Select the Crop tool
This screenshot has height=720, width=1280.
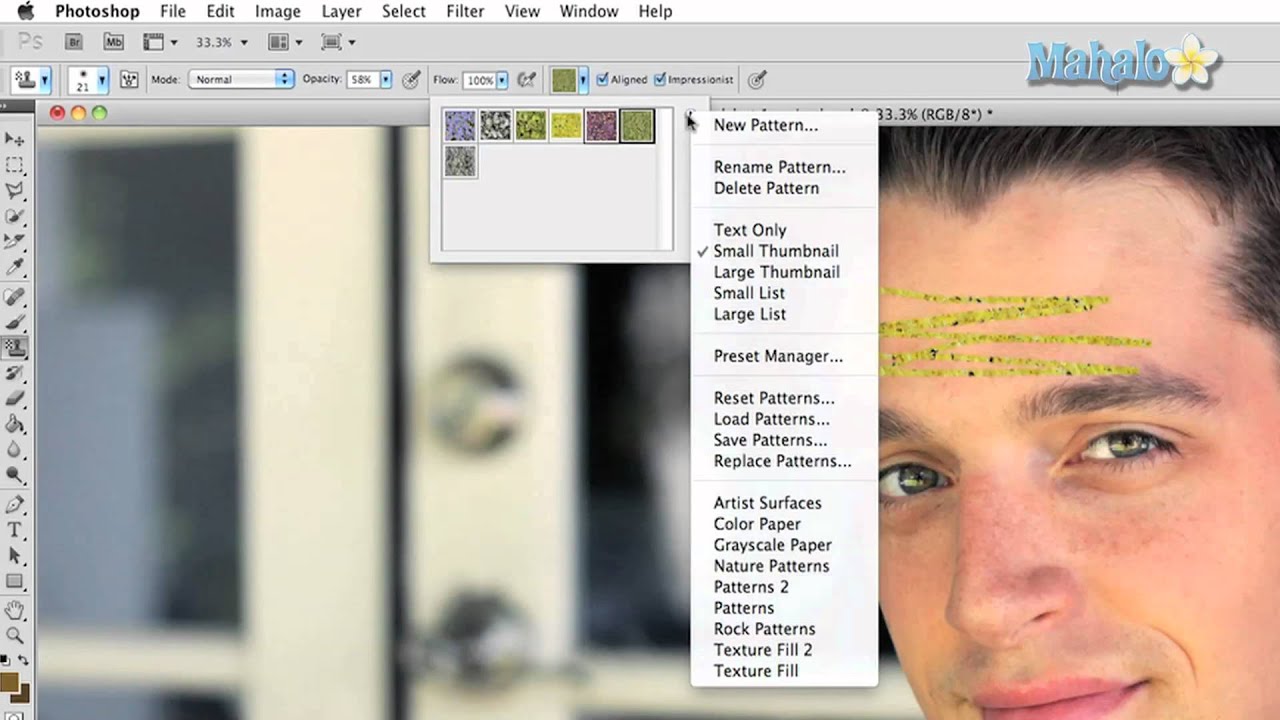pos(15,241)
